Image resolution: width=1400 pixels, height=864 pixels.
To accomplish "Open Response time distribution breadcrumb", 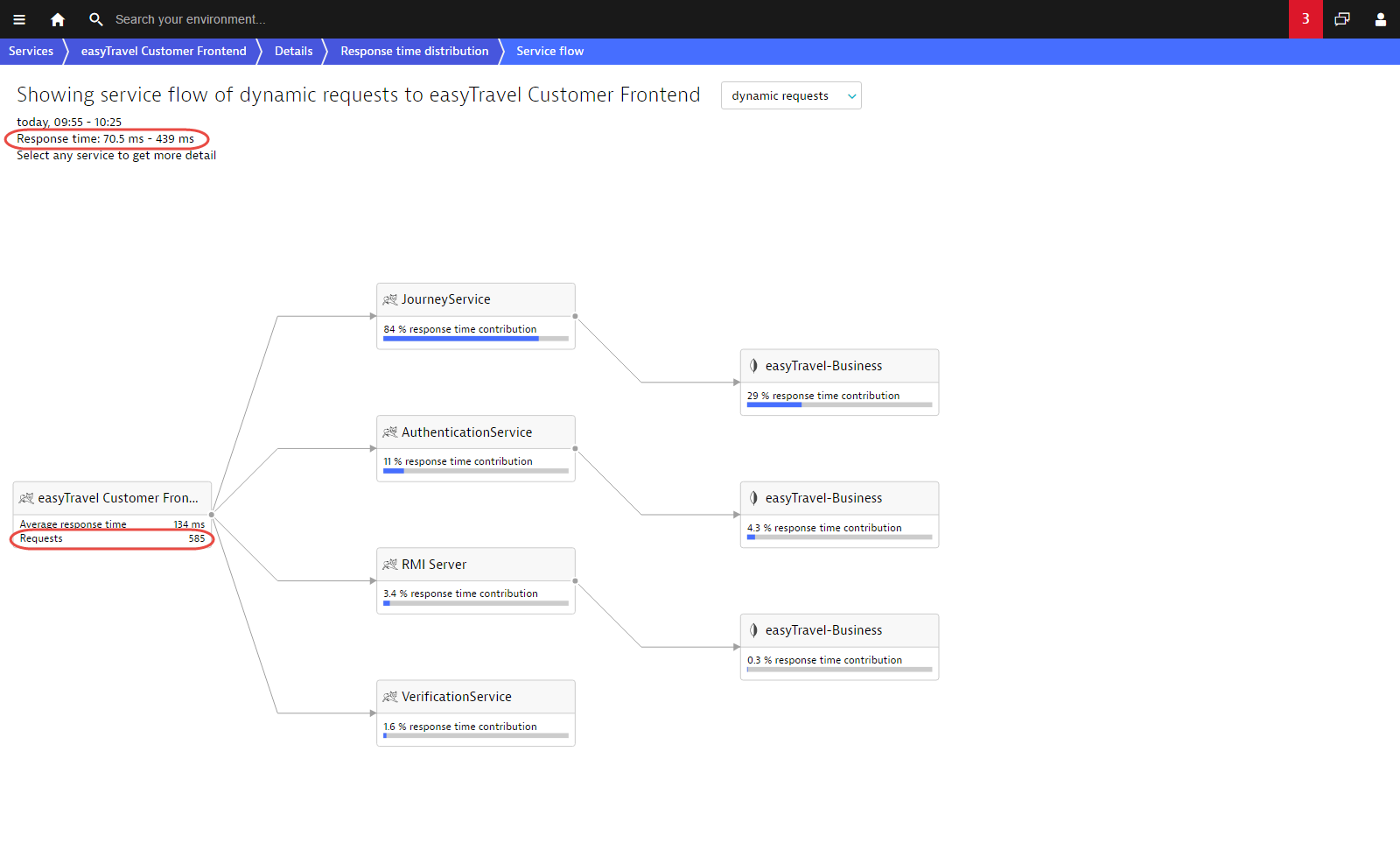I will [x=415, y=52].
